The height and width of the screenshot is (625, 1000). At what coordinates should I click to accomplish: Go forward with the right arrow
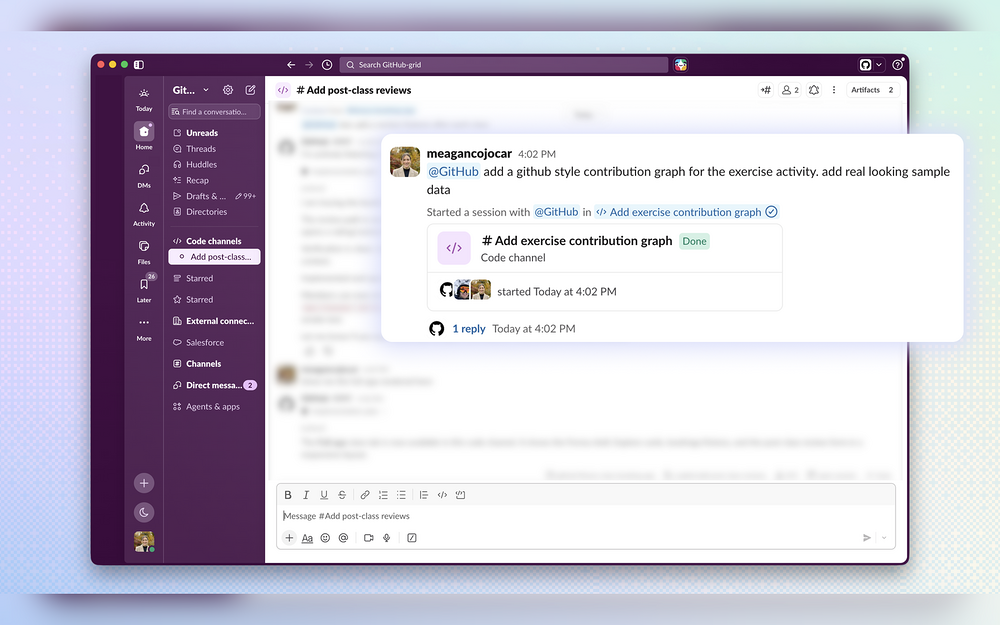click(x=309, y=64)
